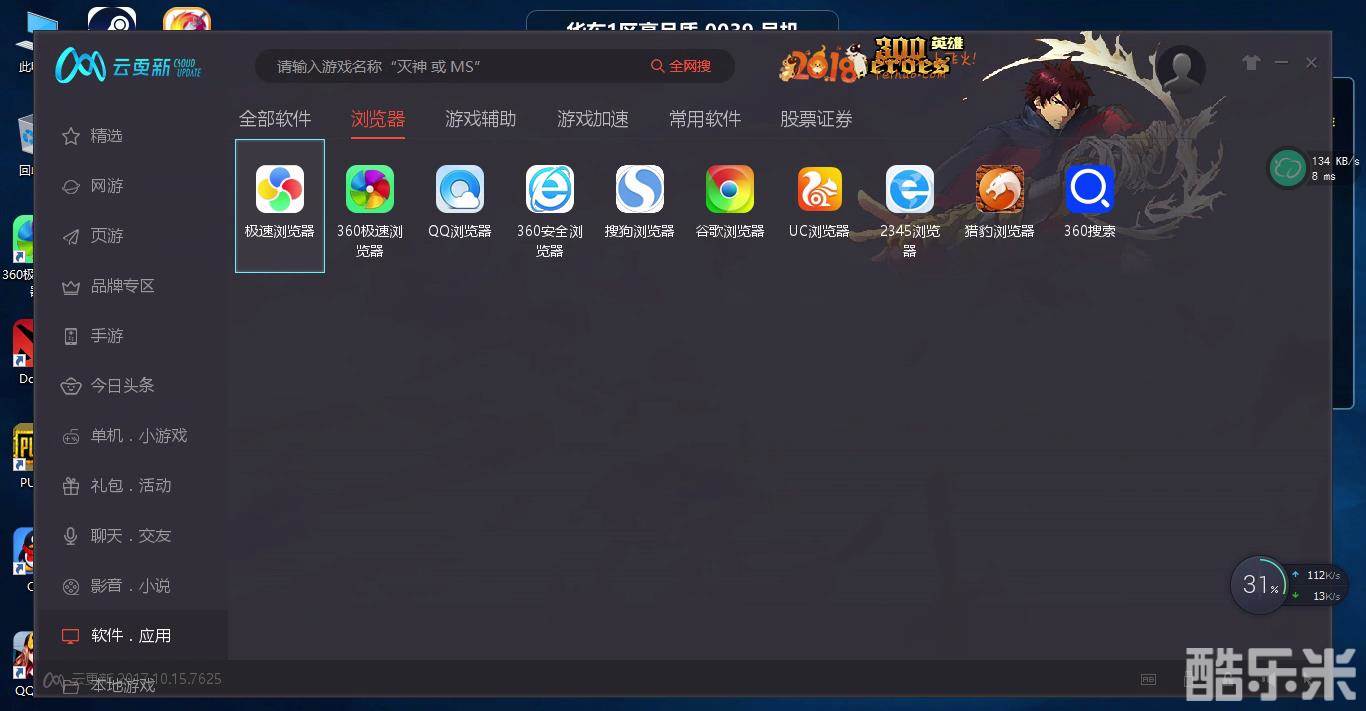Image resolution: width=1366 pixels, height=711 pixels.
Task: Focus the game name search field
Action: tap(450, 66)
